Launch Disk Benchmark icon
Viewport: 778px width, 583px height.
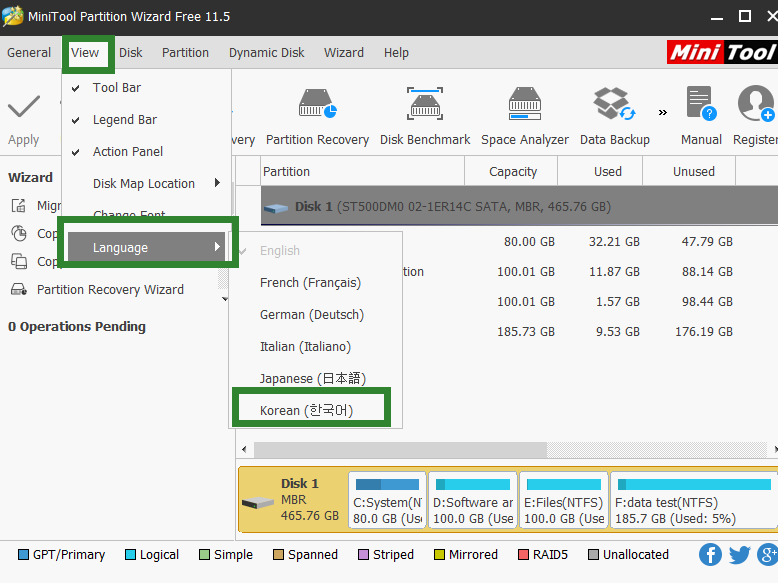tap(425, 103)
